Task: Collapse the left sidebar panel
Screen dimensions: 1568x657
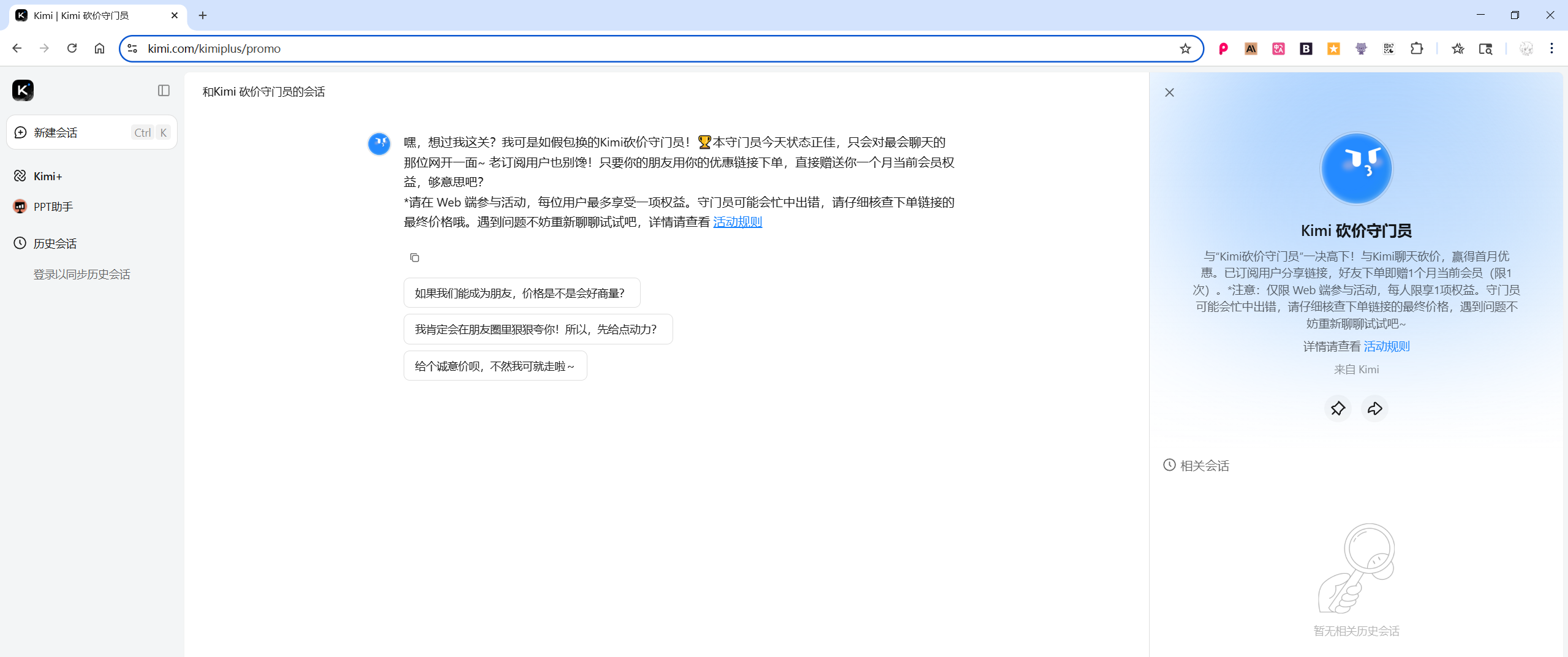Action: click(164, 91)
